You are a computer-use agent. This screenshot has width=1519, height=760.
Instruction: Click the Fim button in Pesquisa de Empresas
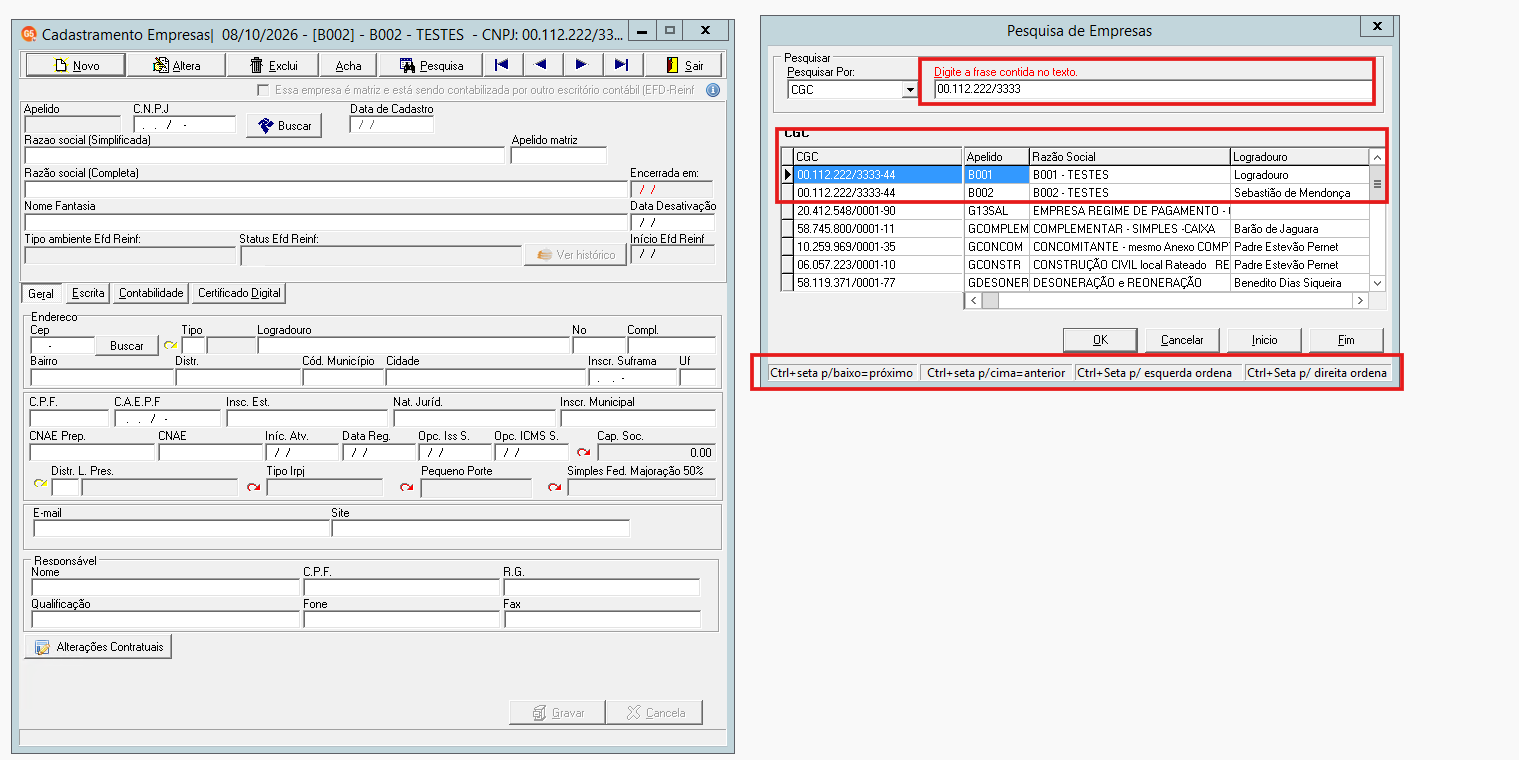click(1346, 340)
